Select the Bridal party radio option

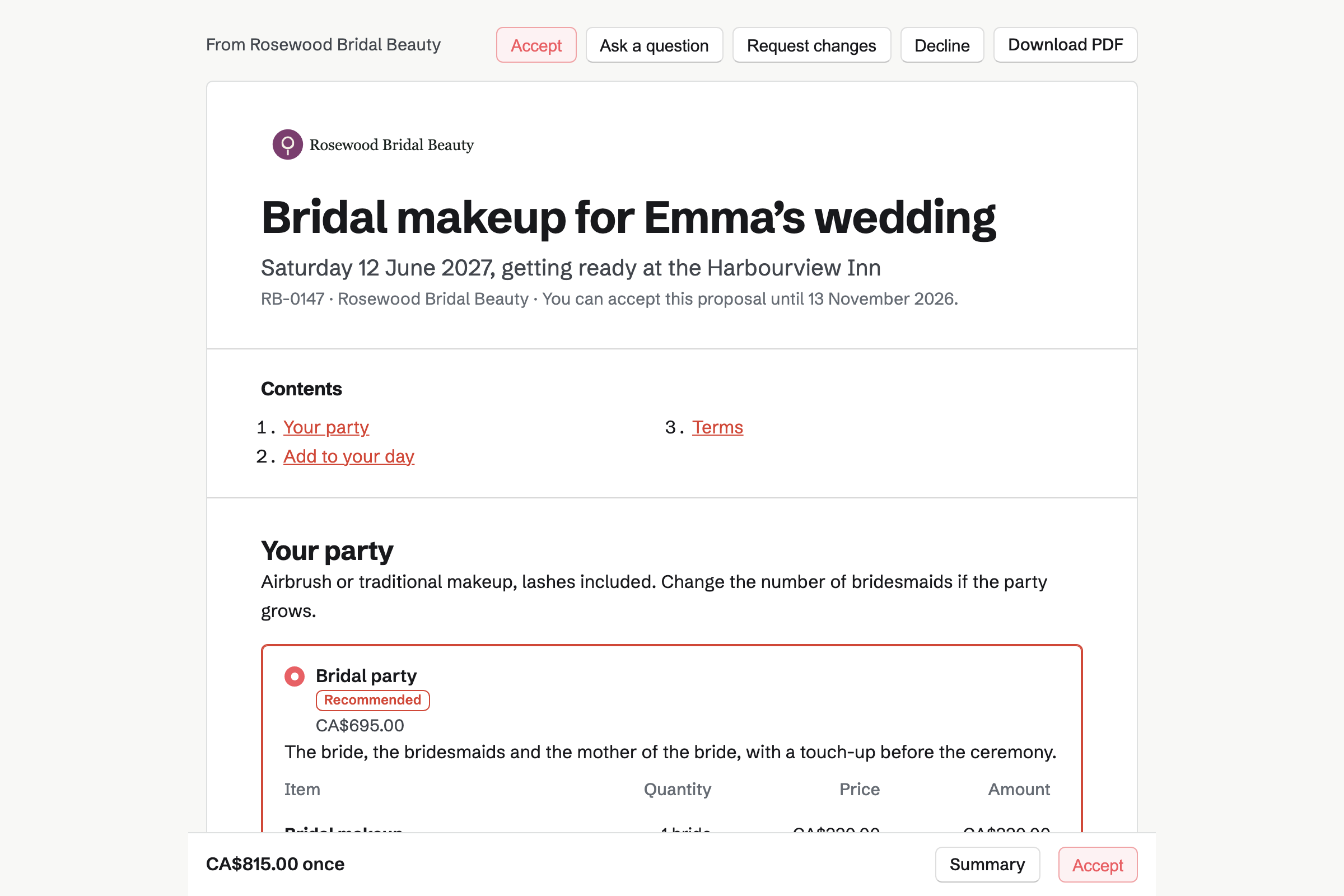(295, 676)
